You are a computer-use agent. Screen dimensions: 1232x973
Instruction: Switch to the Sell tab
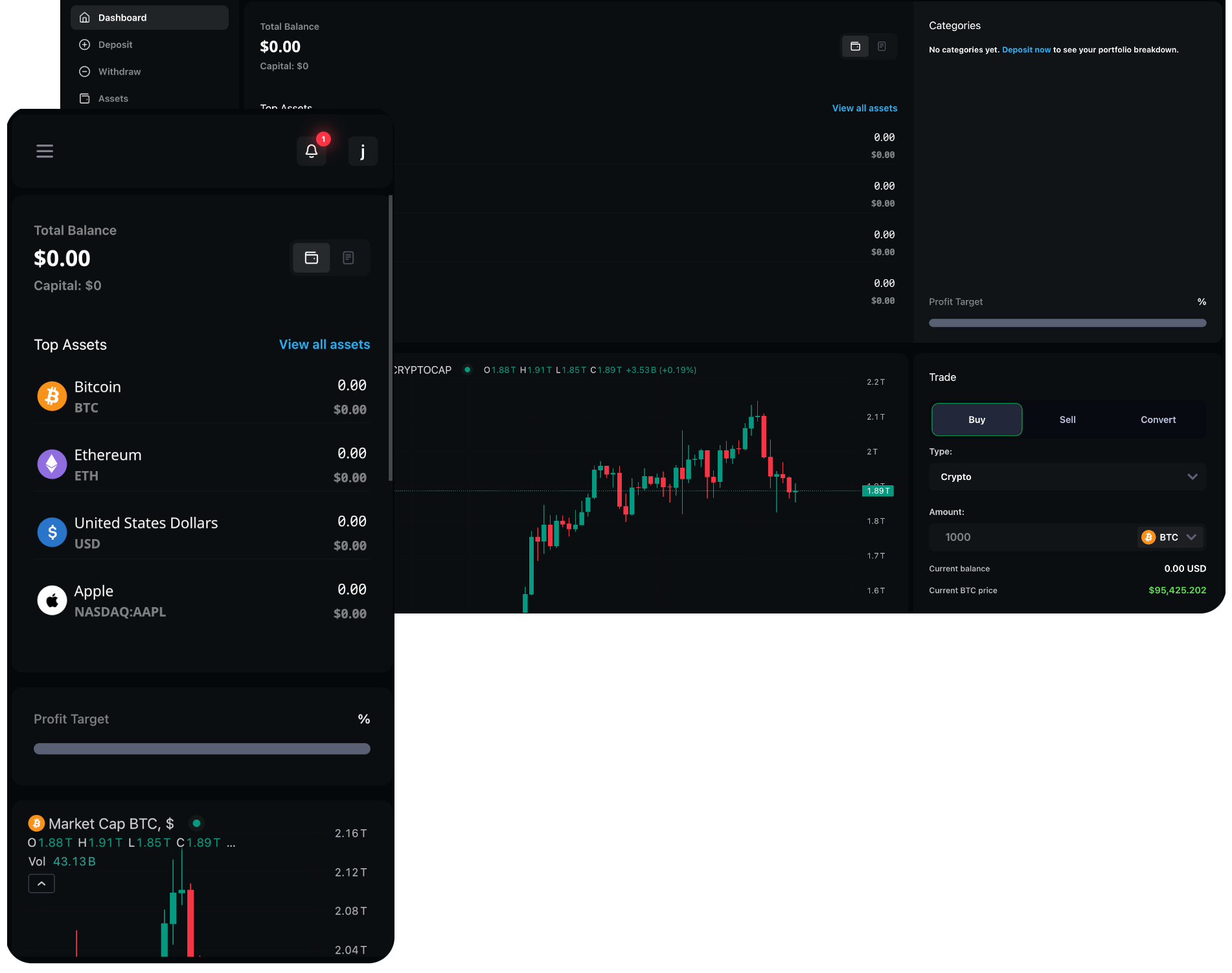point(1067,420)
